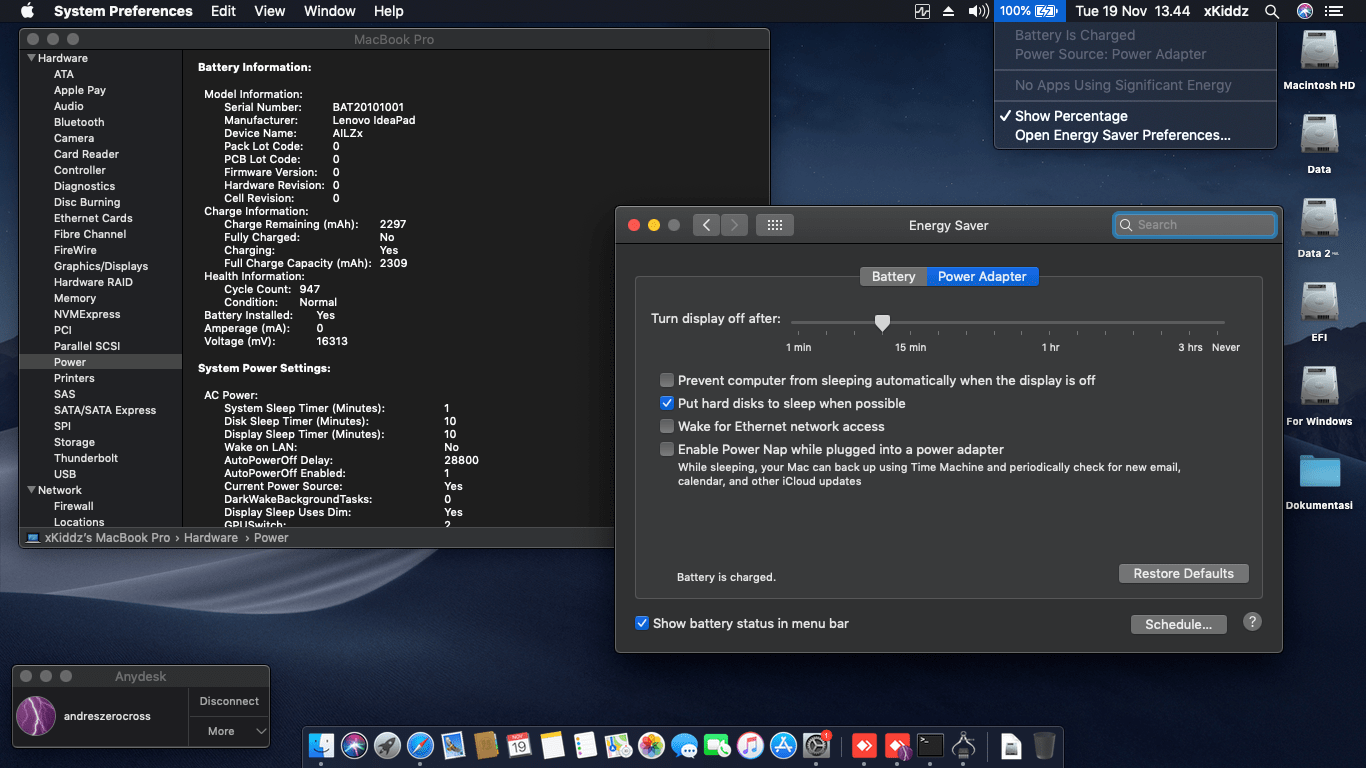Click the show-all grid icon in Energy Saver
The image size is (1366, 768).
[774, 225]
